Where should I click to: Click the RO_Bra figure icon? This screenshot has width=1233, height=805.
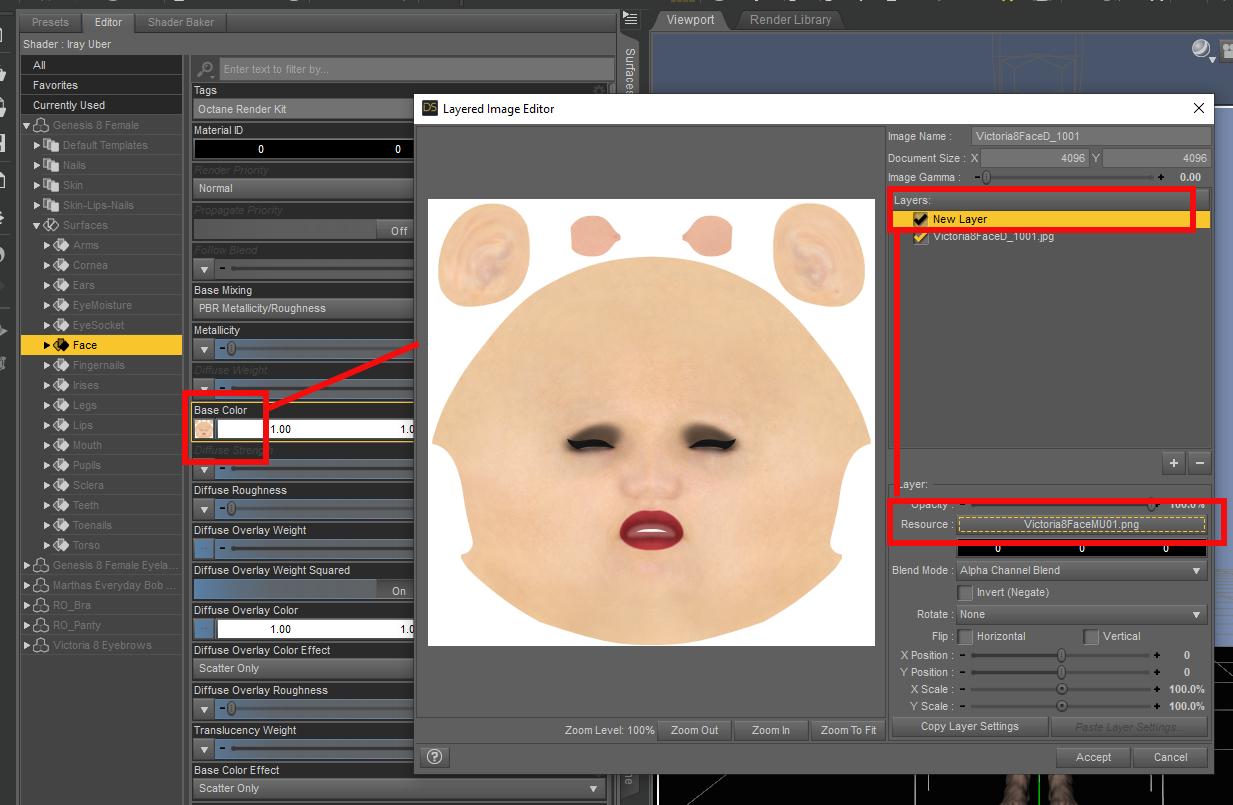point(41,605)
